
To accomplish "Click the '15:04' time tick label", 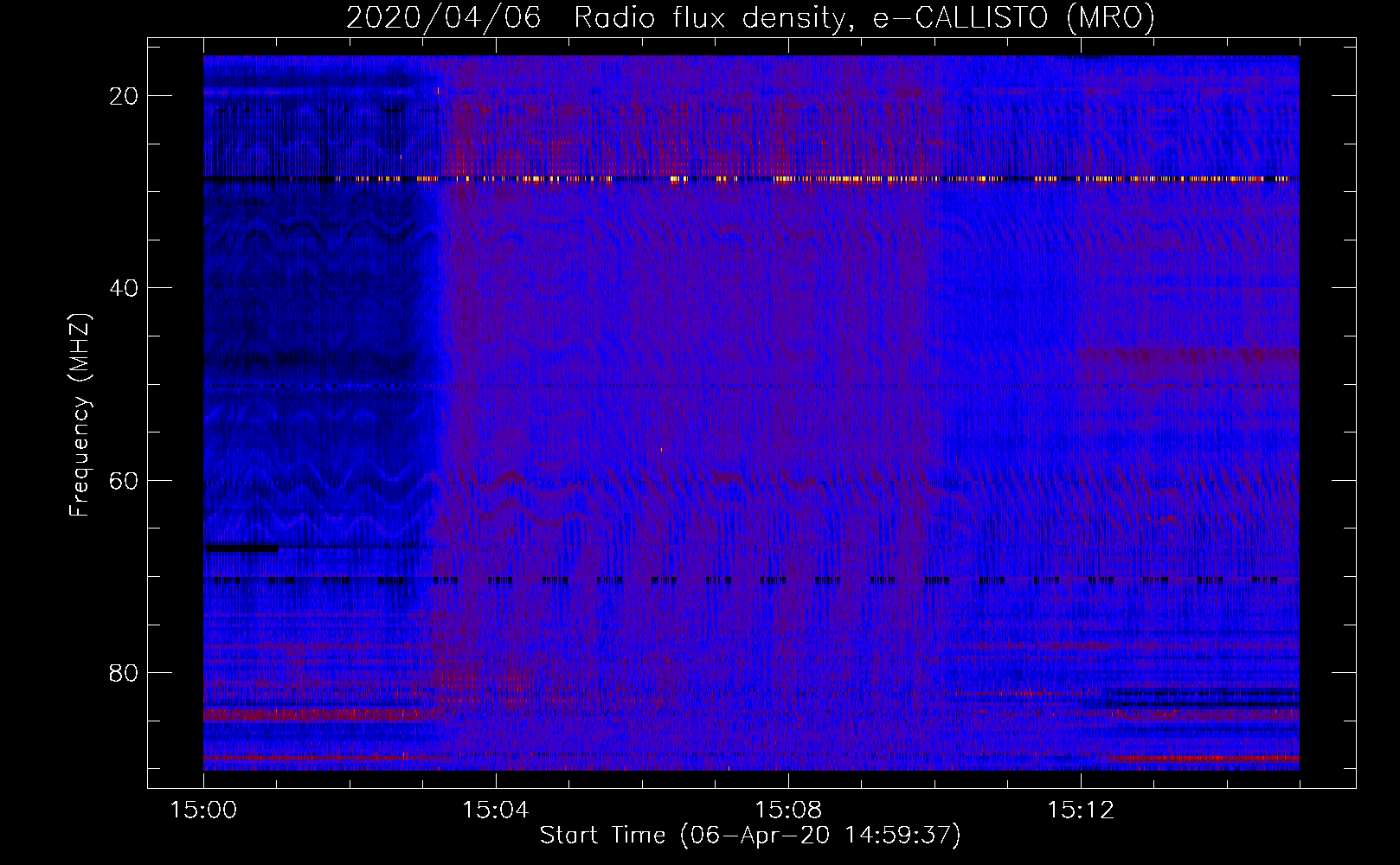I will (496, 811).
